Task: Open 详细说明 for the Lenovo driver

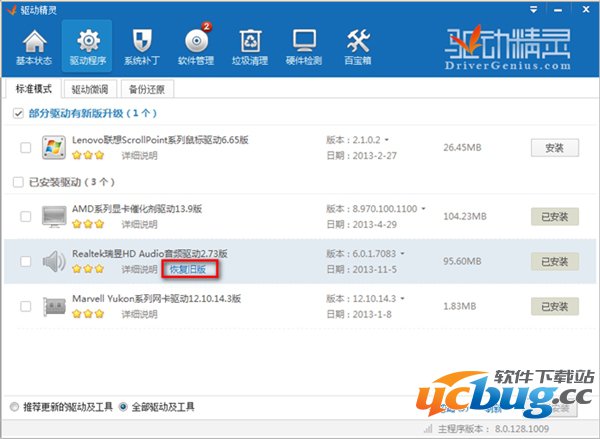Action: (x=140, y=155)
